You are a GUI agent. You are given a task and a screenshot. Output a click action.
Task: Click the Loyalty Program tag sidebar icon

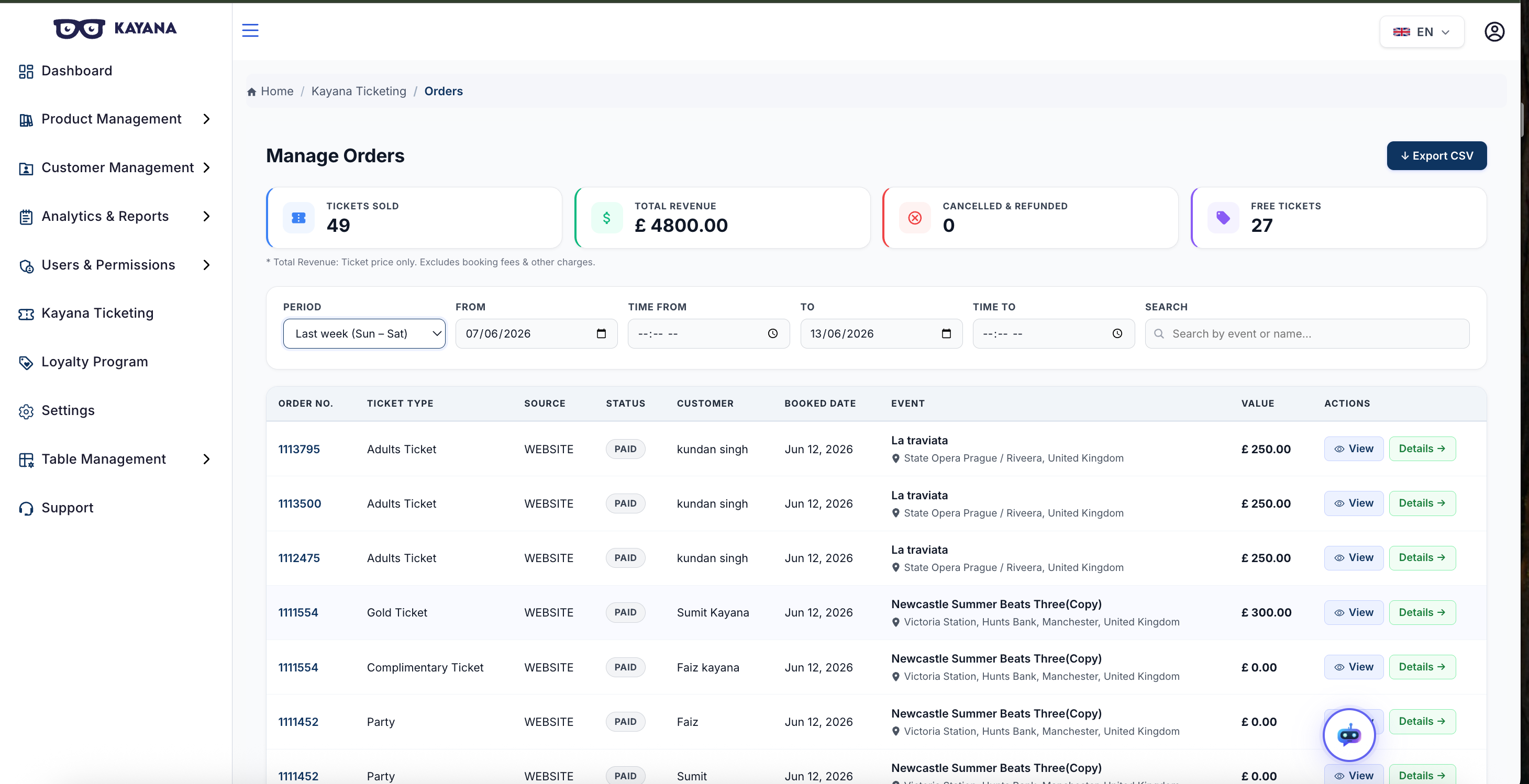(26, 362)
